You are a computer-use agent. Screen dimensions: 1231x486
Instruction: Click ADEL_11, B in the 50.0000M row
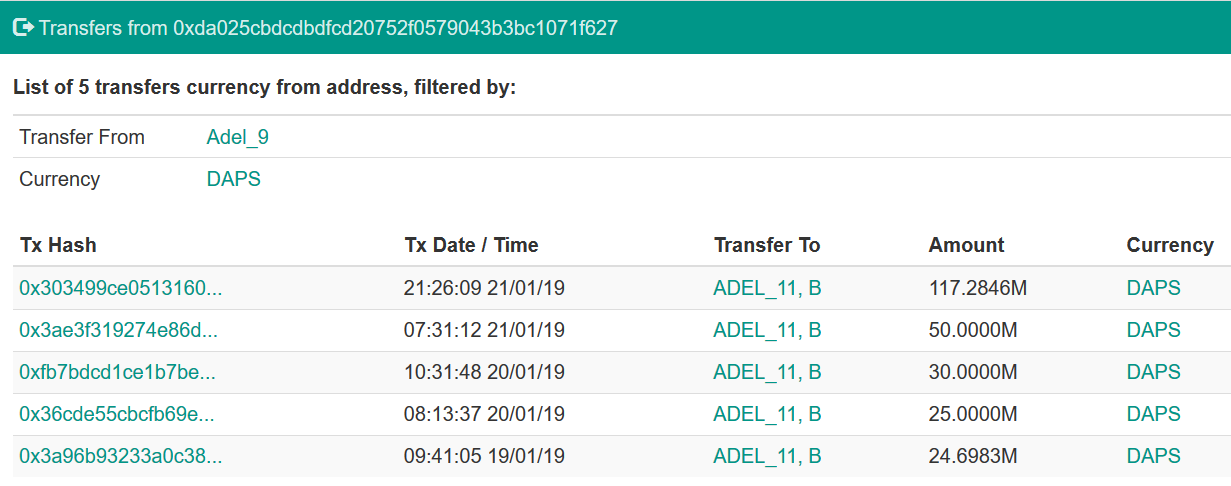click(x=767, y=330)
